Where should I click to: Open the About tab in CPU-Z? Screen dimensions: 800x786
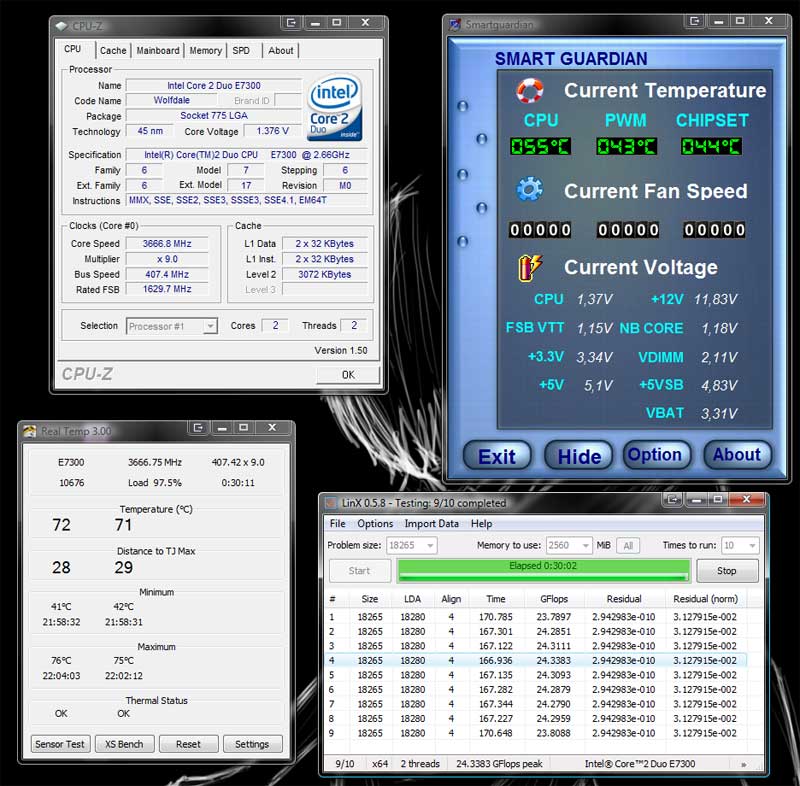pyautogui.click(x=281, y=50)
